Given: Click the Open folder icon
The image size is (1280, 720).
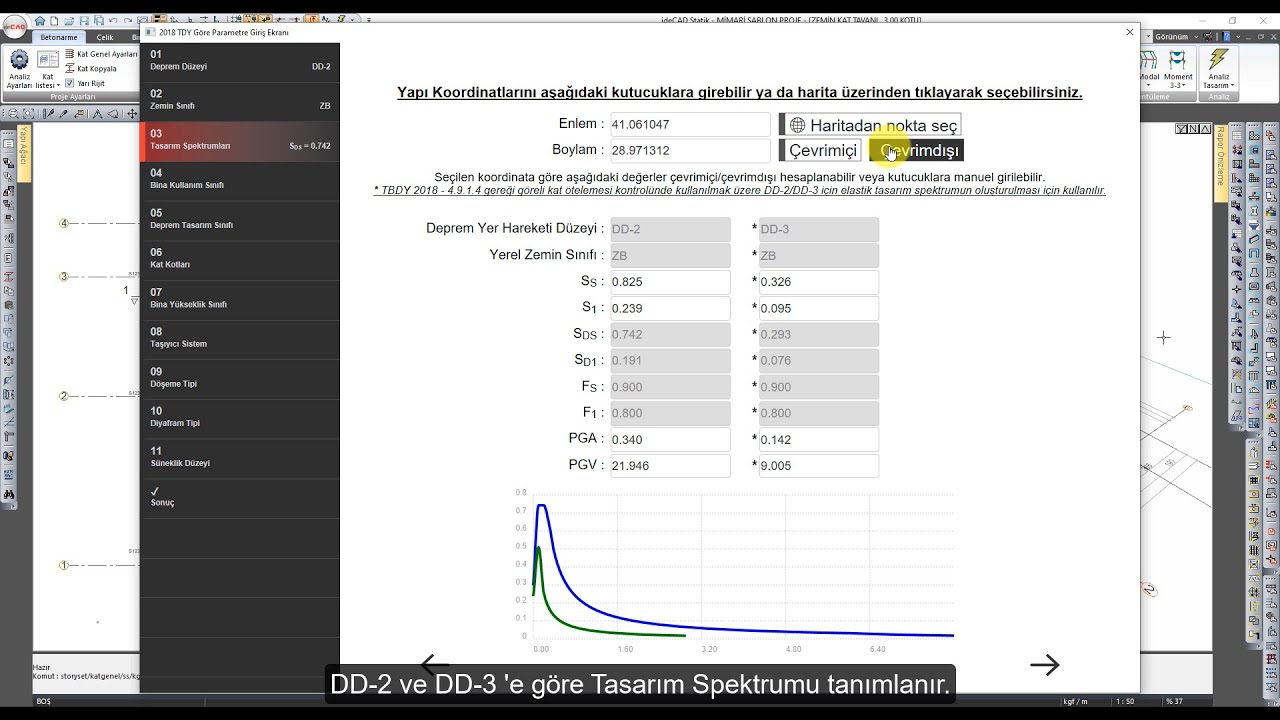Looking at the screenshot, I should 70,20.
